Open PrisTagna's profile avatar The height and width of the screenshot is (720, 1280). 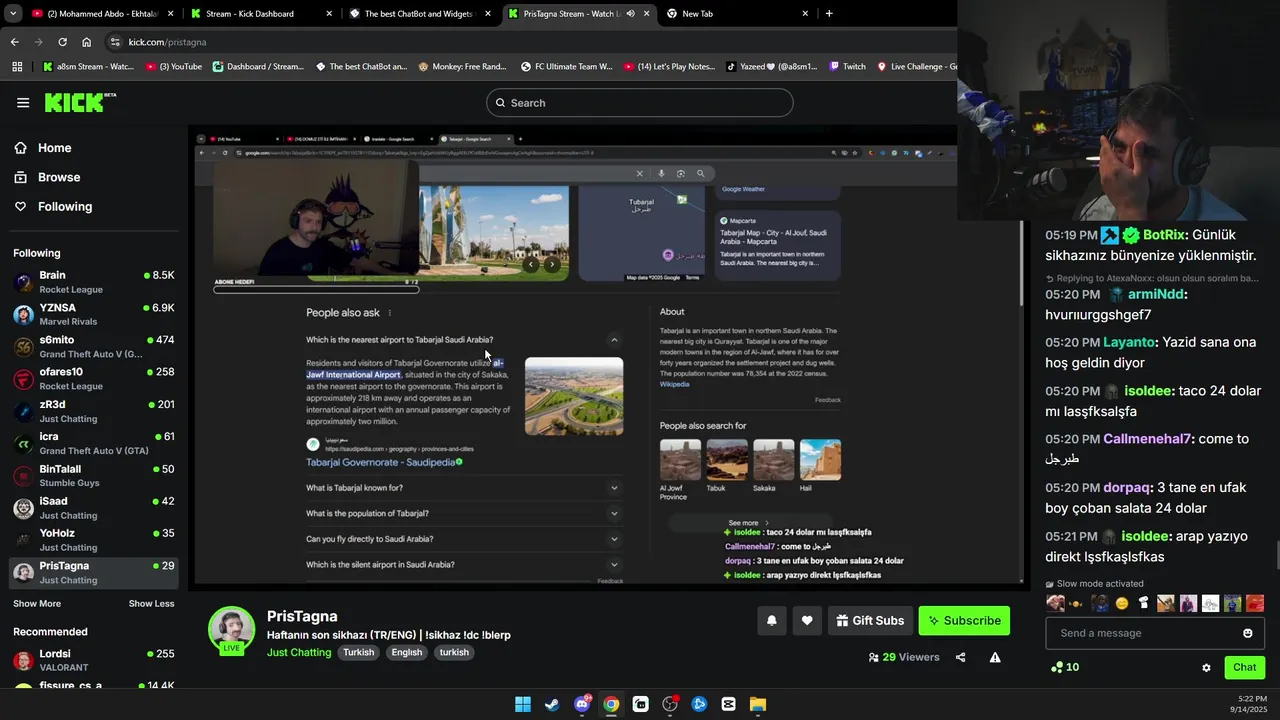click(x=231, y=629)
